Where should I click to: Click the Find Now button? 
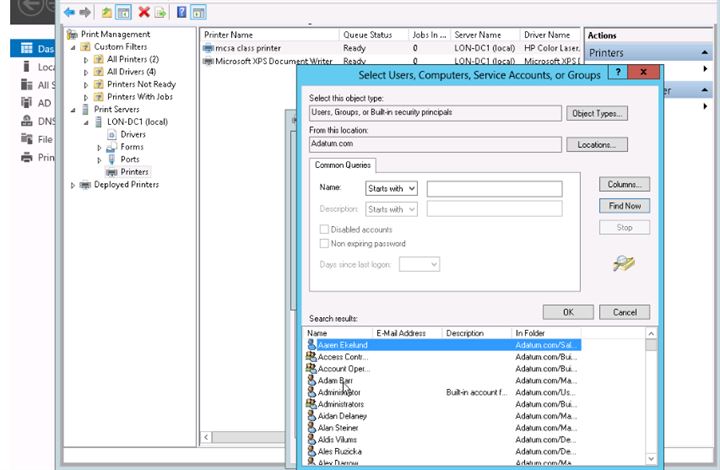[624, 206]
